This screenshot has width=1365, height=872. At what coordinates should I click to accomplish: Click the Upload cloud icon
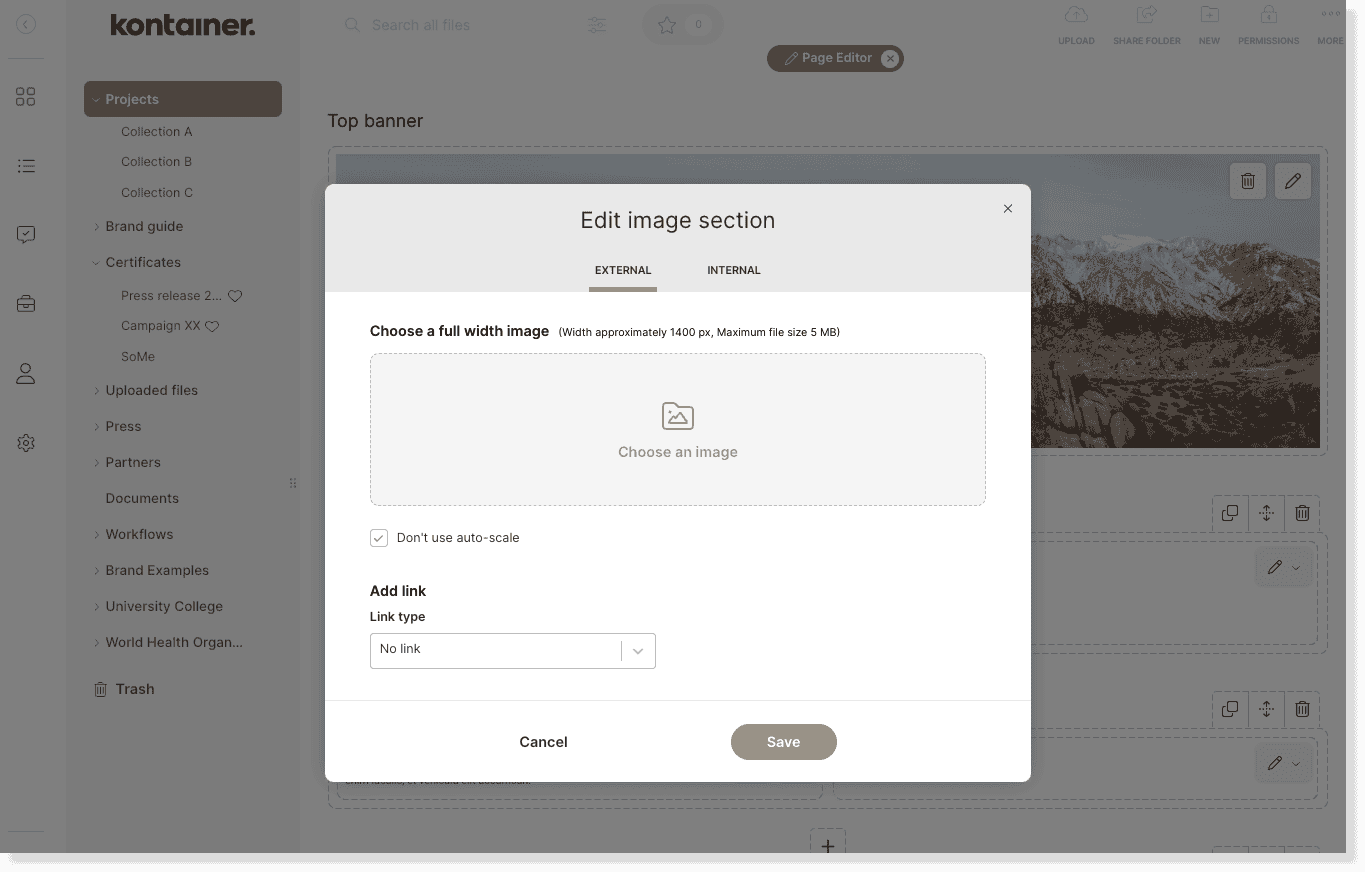point(1076,15)
